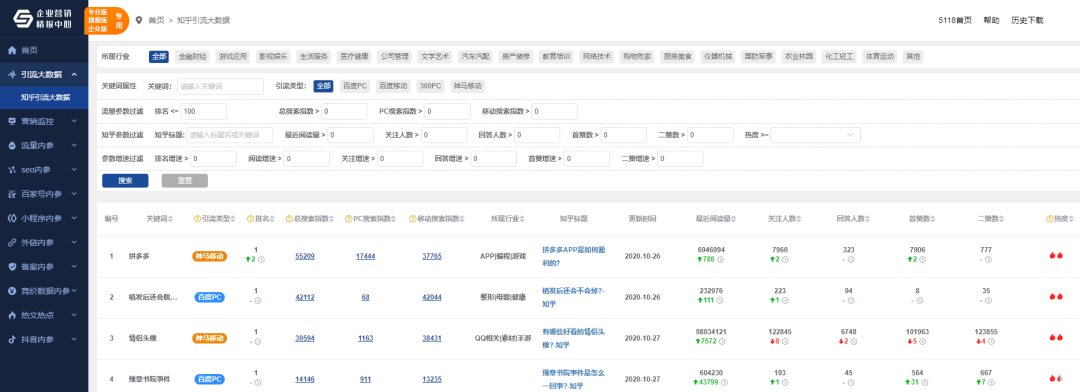Click the blue 搜索 button
This screenshot has height=392, width=1080.
point(125,180)
